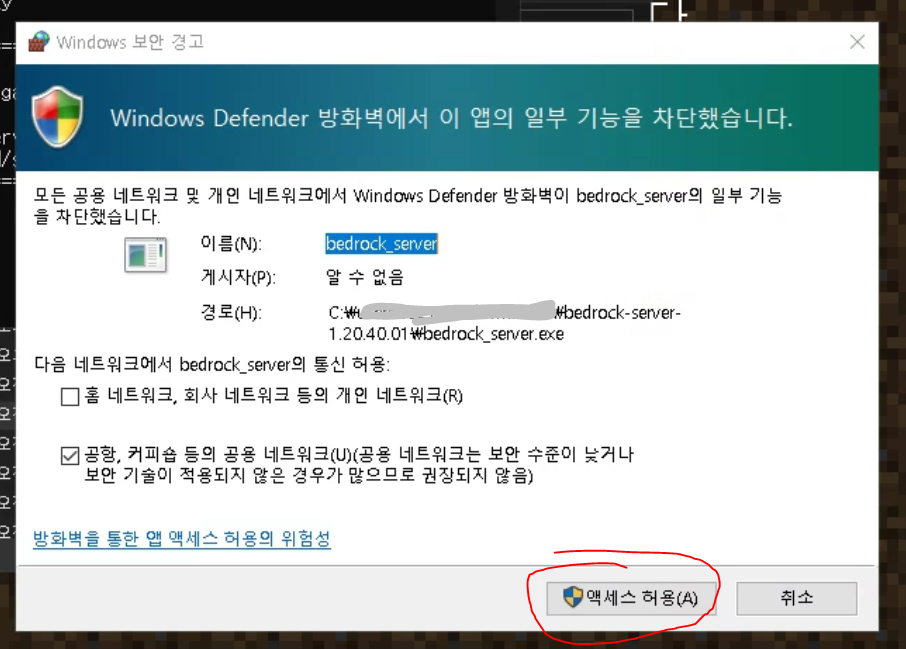
Task: Click the 이름(N): label
Action: pyautogui.click(x=231, y=244)
